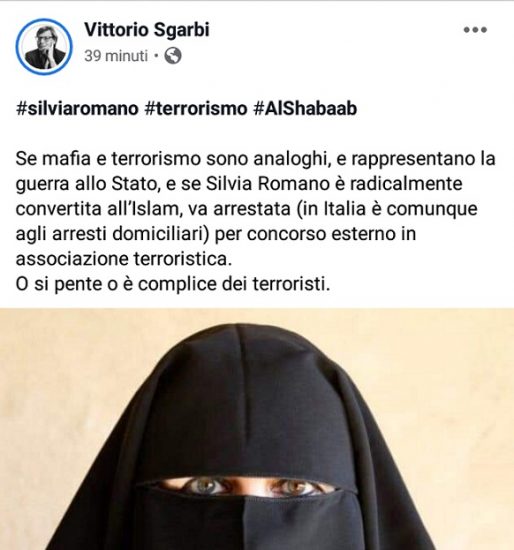
Task: Click the words 'convertita all'Islam'
Action: tap(100, 209)
